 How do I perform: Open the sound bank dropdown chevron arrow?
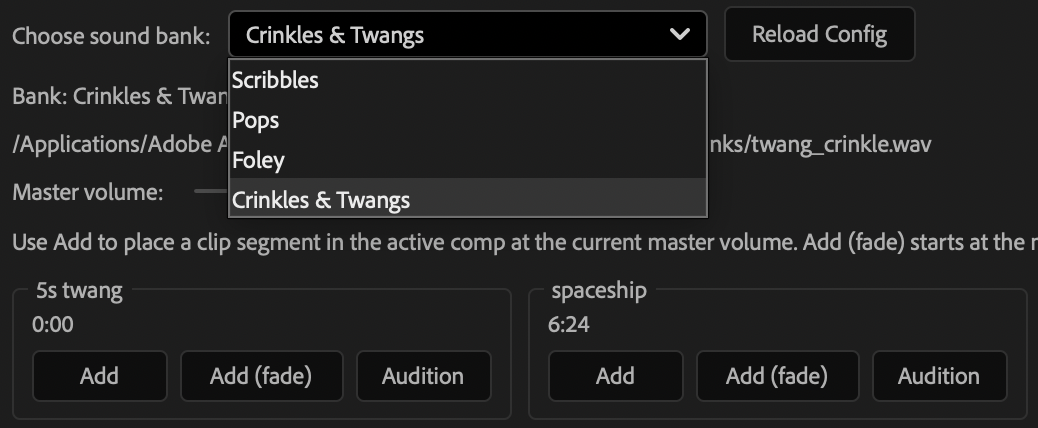point(680,35)
